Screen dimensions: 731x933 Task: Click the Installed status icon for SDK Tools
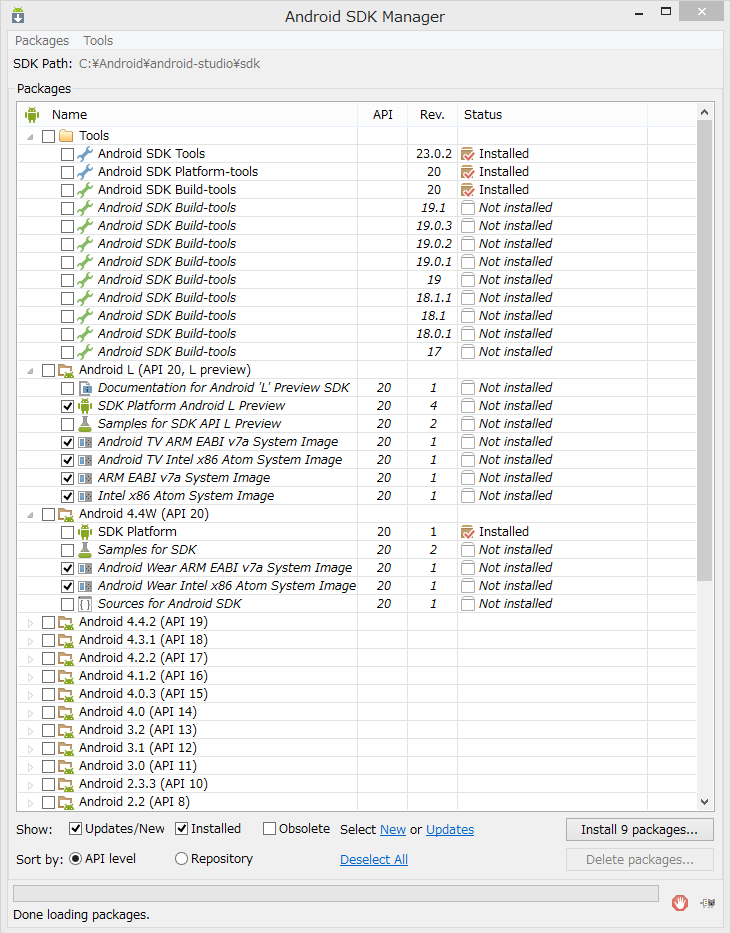(468, 154)
